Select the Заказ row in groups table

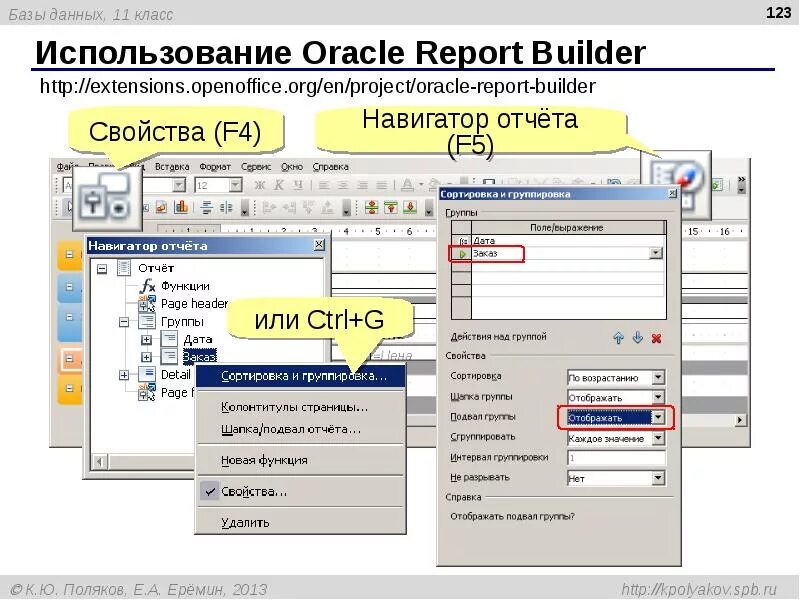coord(559,254)
